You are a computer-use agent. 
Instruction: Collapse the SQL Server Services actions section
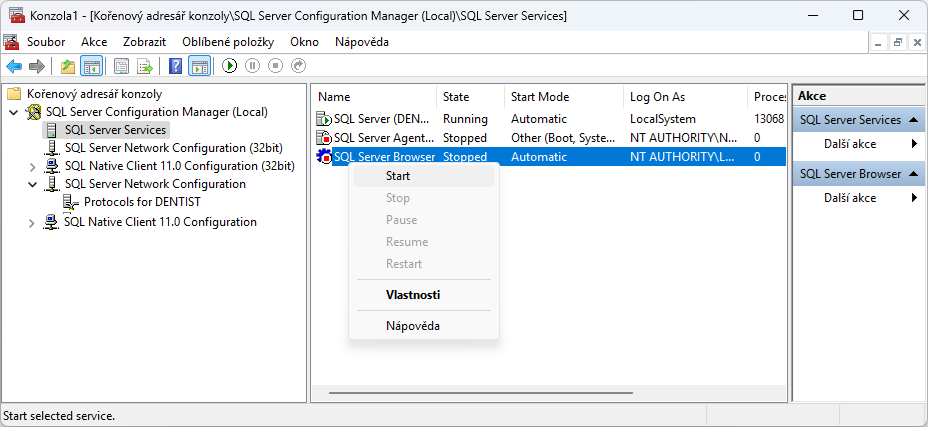(913, 120)
